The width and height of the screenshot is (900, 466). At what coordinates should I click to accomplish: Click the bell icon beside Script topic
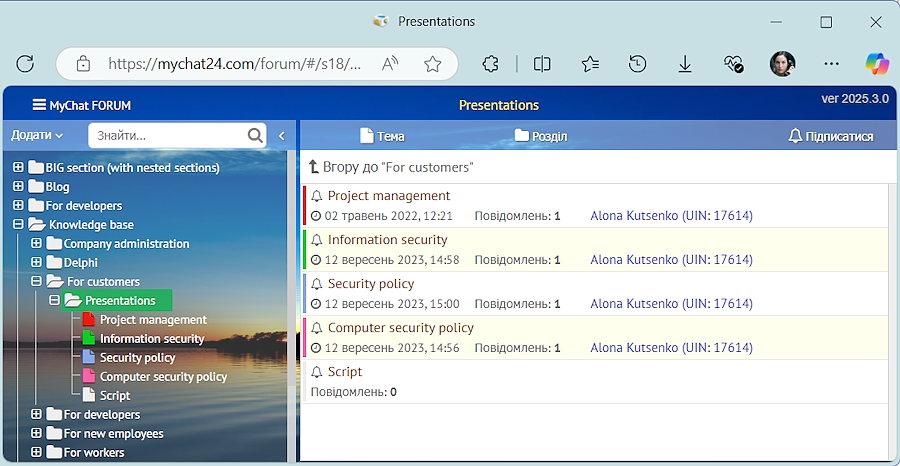click(x=317, y=372)
